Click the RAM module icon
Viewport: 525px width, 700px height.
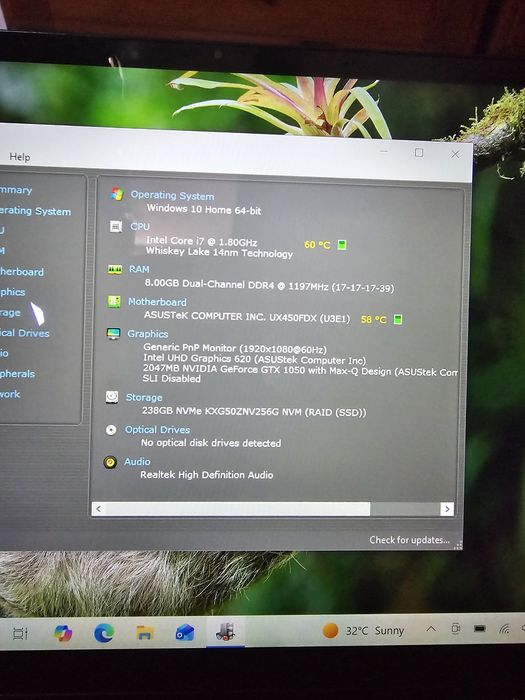tap(115, 269)
